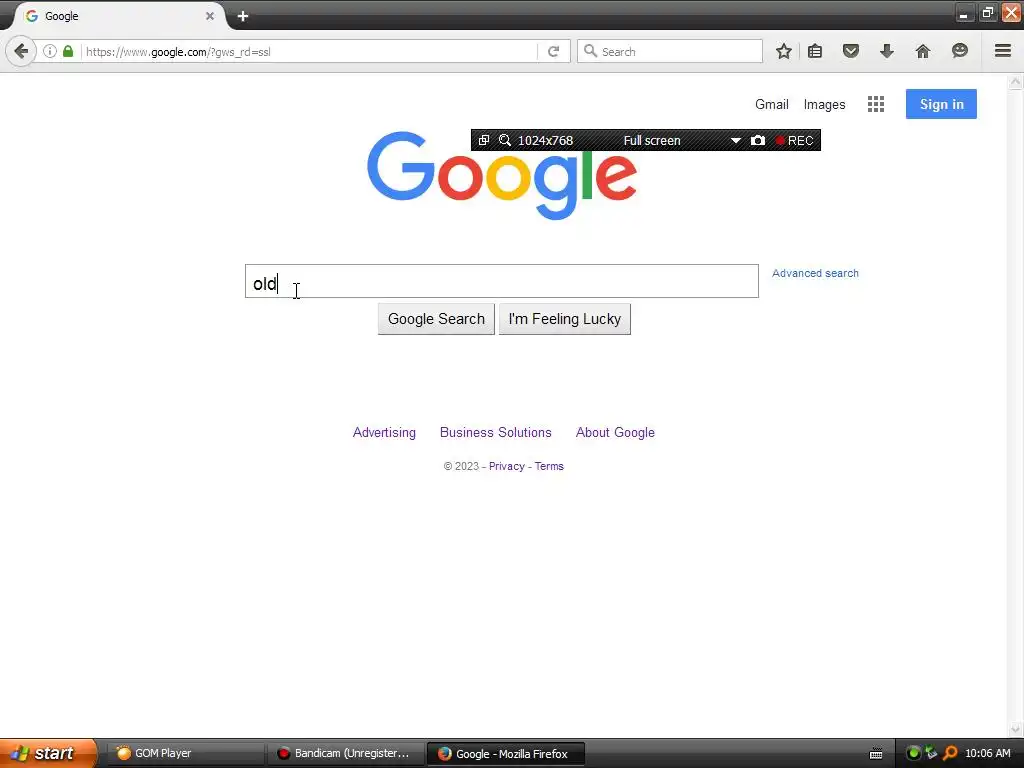The image size is (1024, 768).
Task: Open a new tab with plus button
Action: [243, 16]
